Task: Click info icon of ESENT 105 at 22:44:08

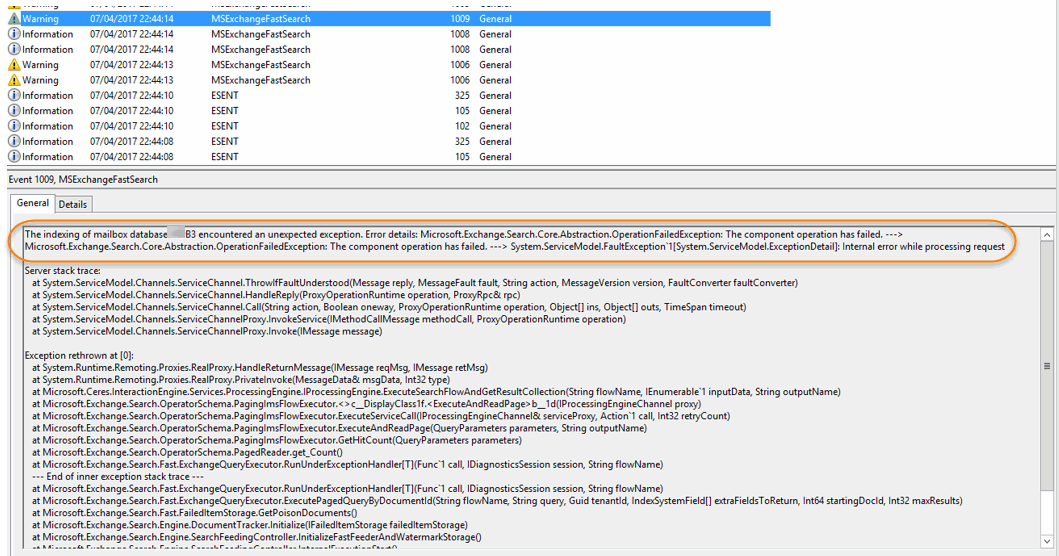Action: (x=14, y=157)
